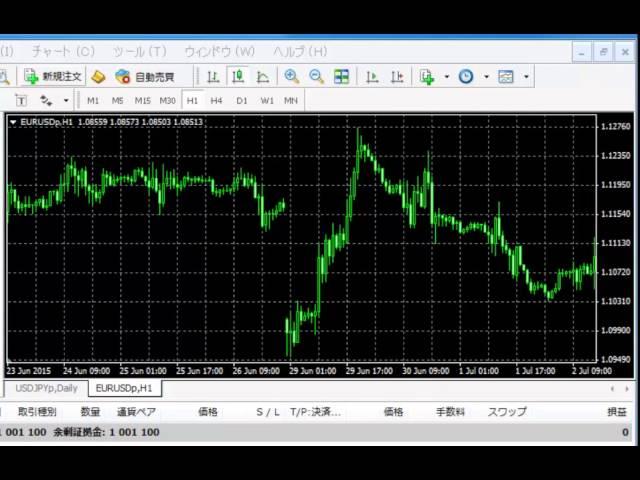Viewport: 640px width, 480px height.
Task: Click the print preview magnifier icon
Action: 4,76
